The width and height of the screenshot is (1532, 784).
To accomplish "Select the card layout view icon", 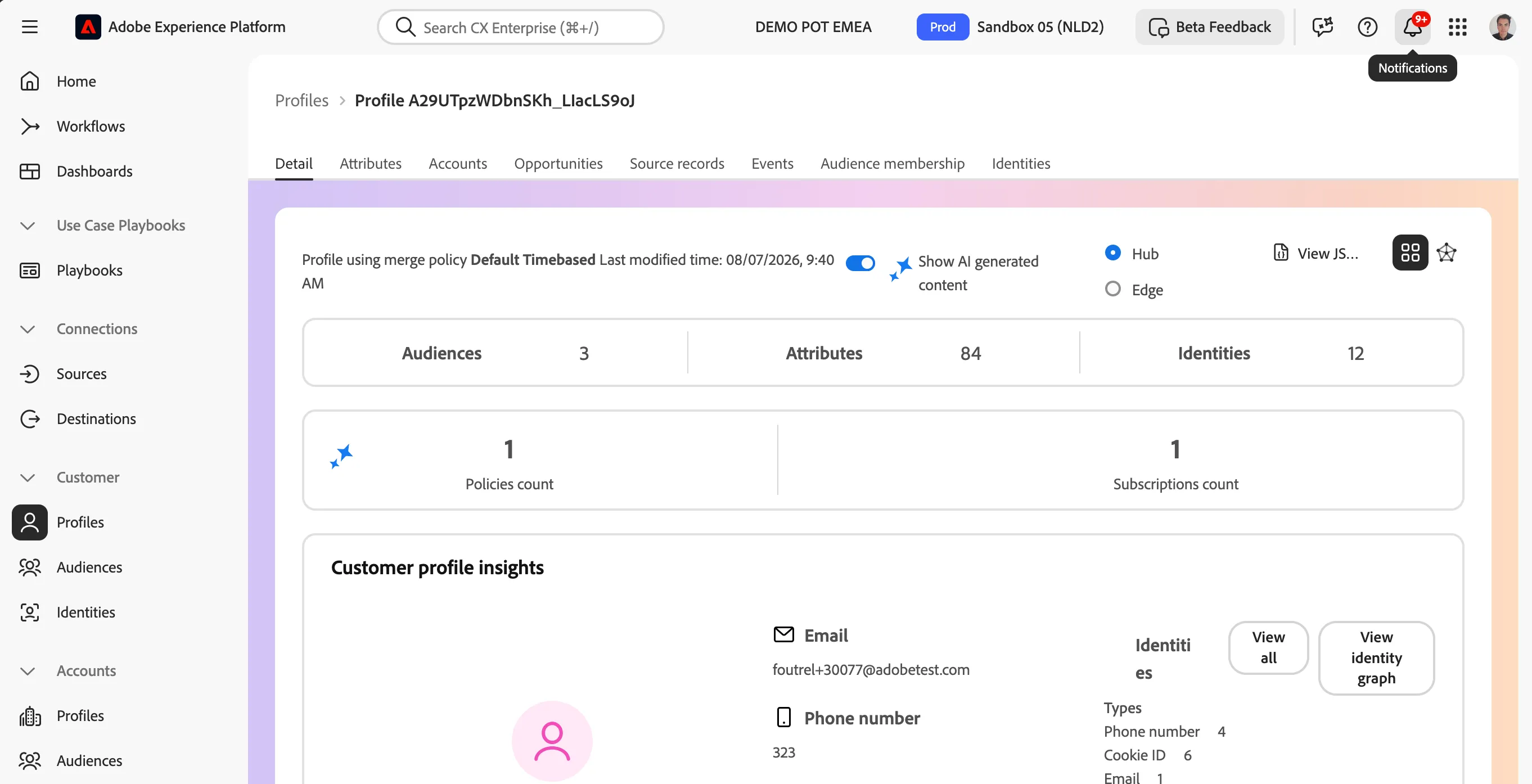I will (x=1410, y=253).
